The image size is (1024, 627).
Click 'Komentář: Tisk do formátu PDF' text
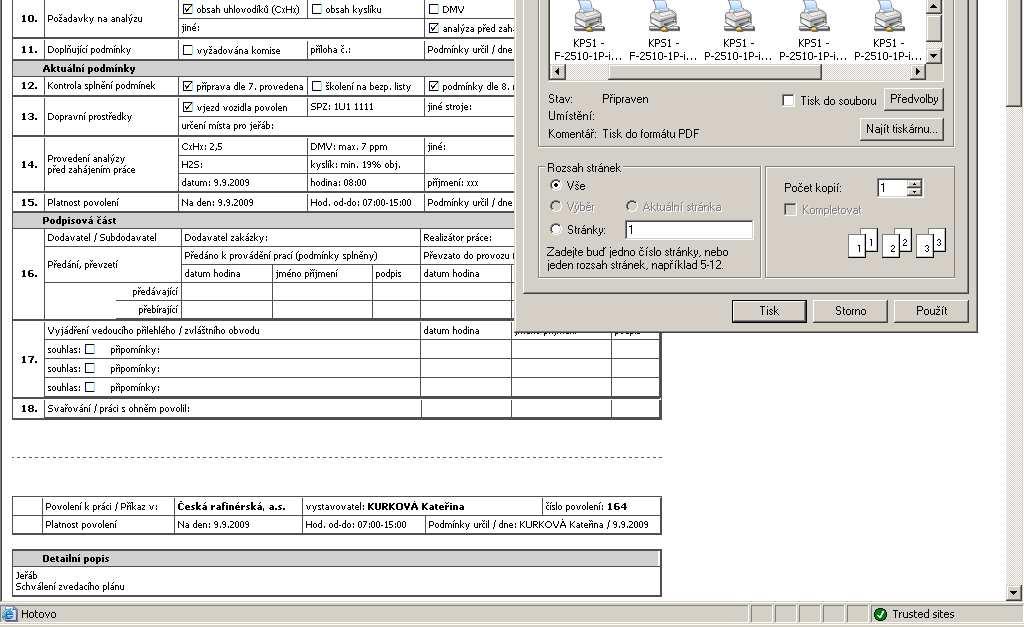623,134
